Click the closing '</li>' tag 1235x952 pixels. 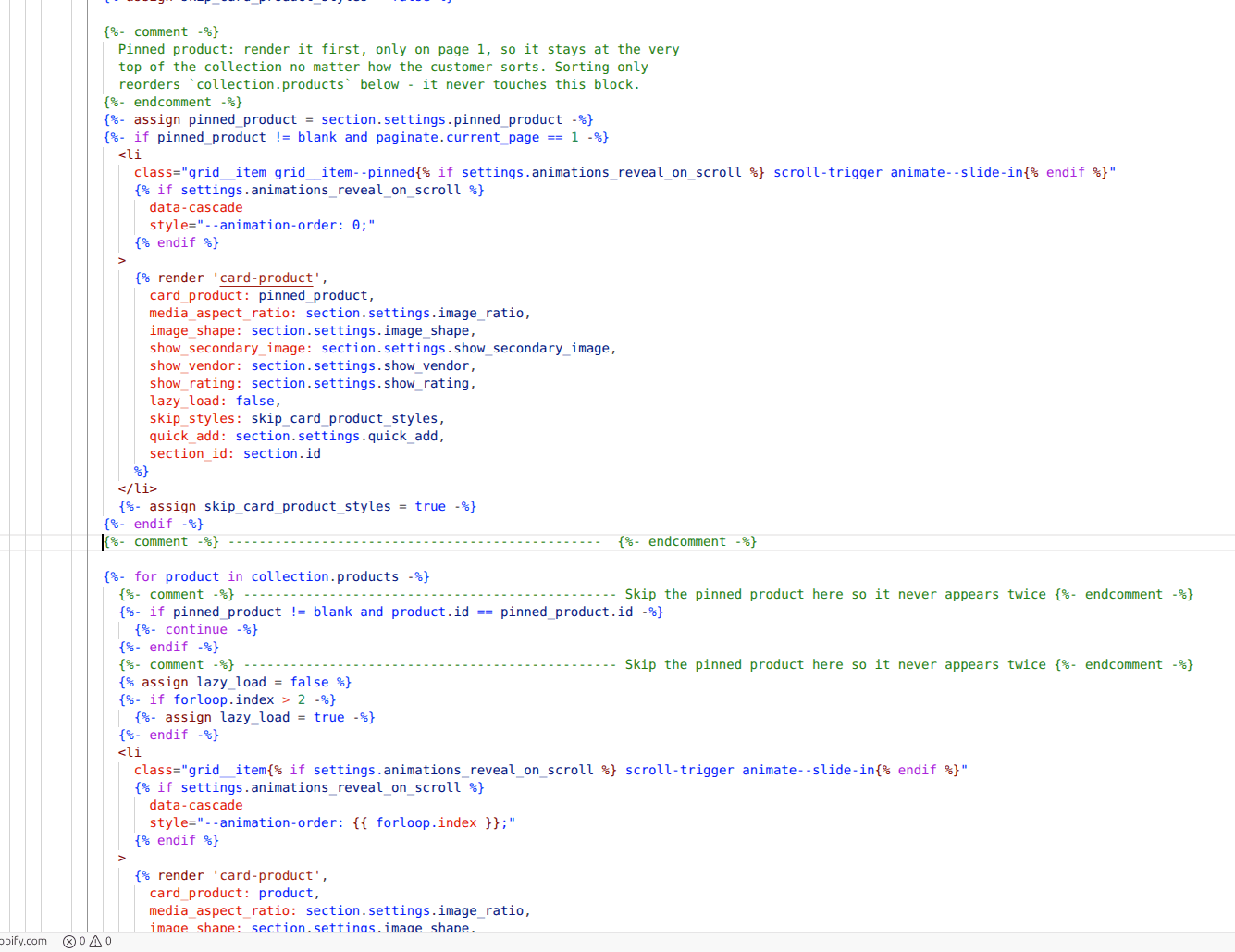point(138,488)
